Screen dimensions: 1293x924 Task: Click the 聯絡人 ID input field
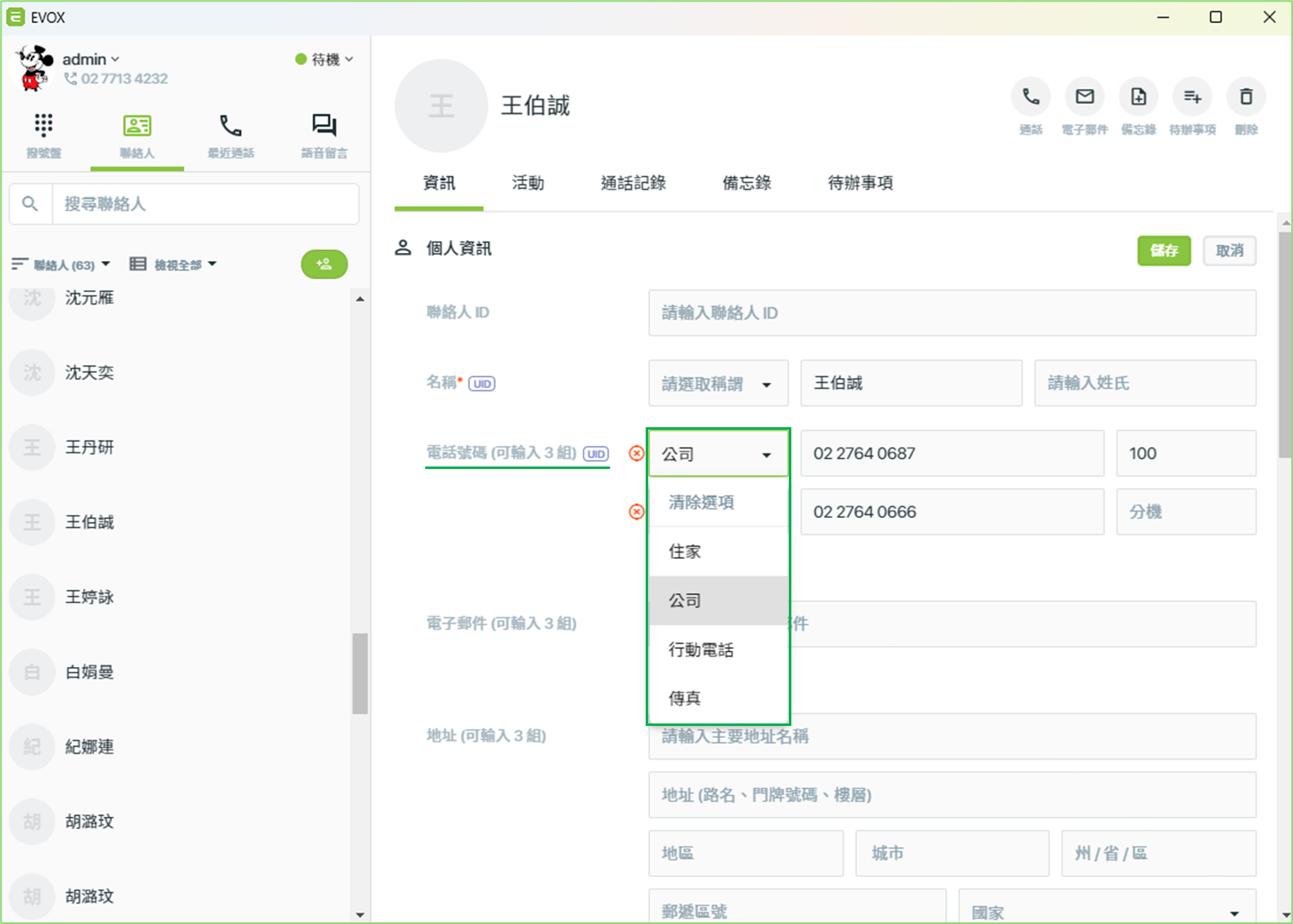[952, 313]
